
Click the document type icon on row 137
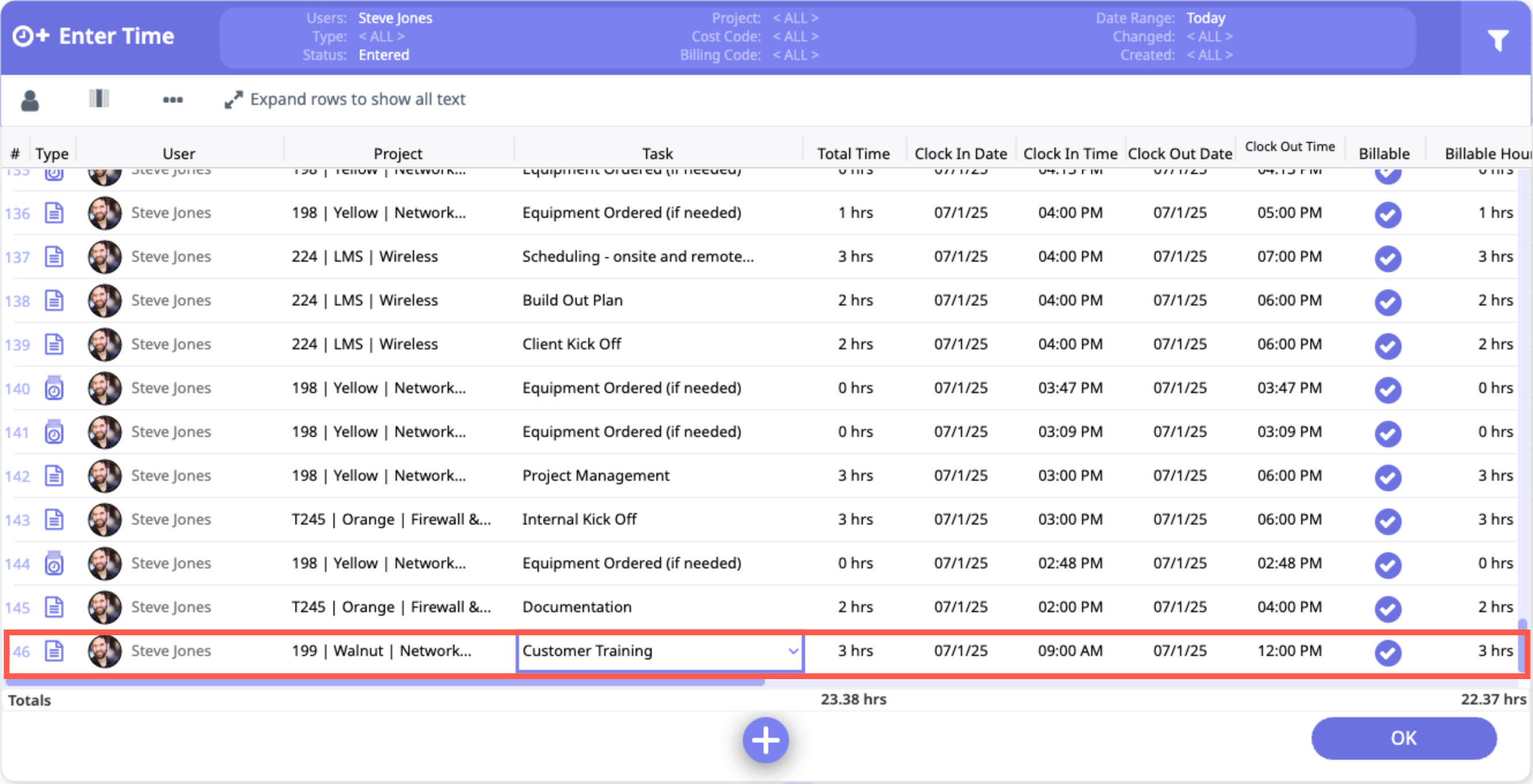54,257
